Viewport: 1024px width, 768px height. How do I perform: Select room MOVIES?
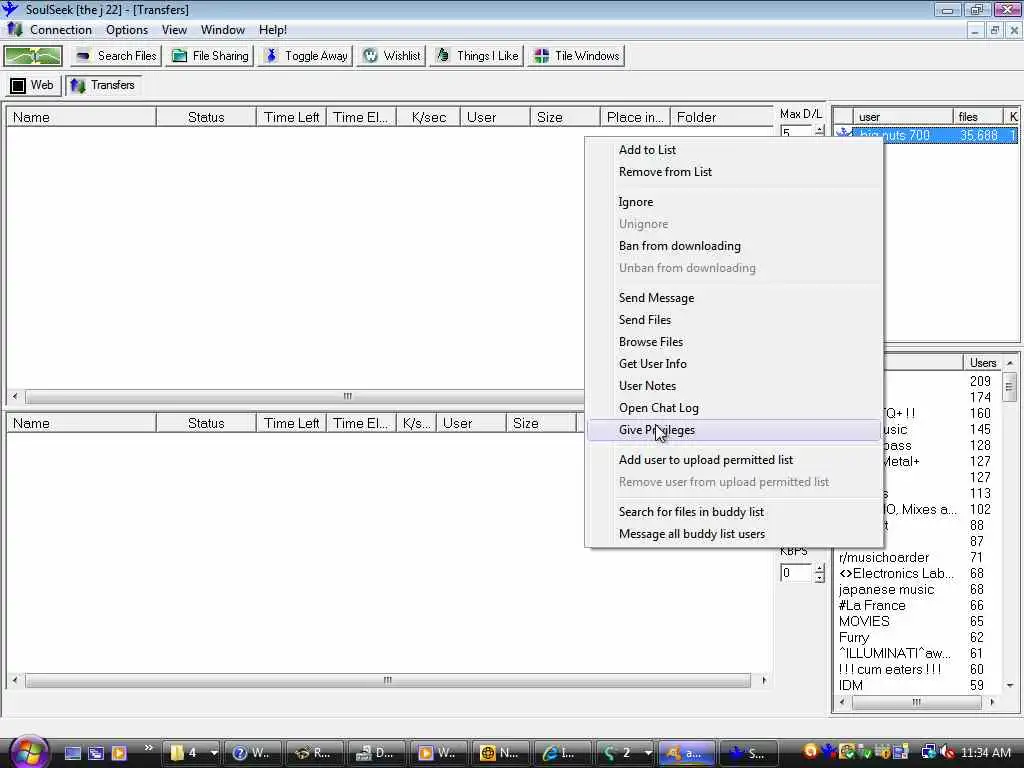[864, 622]
